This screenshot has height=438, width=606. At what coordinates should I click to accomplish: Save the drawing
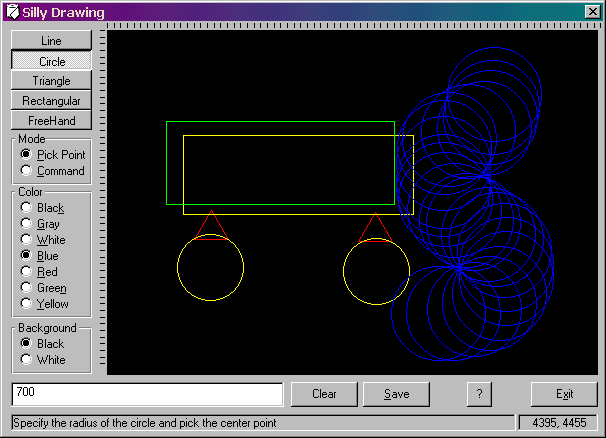(396, 394)
